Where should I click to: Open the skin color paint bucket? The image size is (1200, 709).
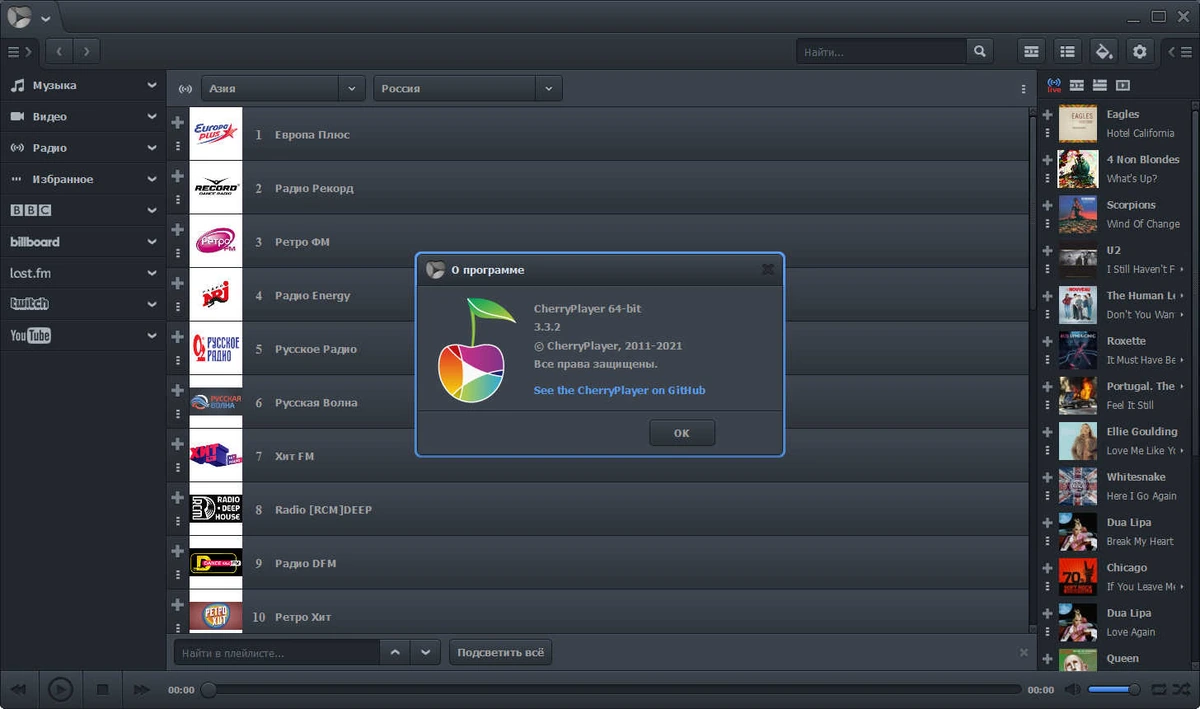[1103, 51]
